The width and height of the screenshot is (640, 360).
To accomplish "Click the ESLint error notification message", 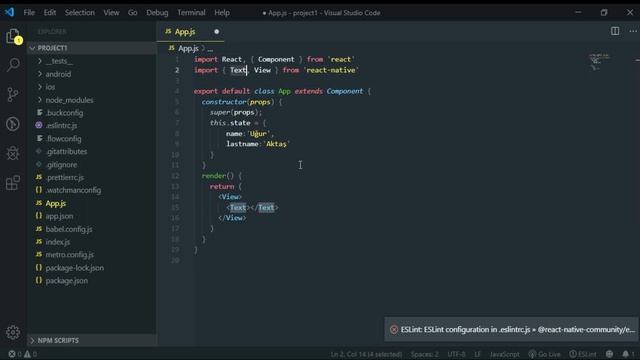I will click(518, 329).
